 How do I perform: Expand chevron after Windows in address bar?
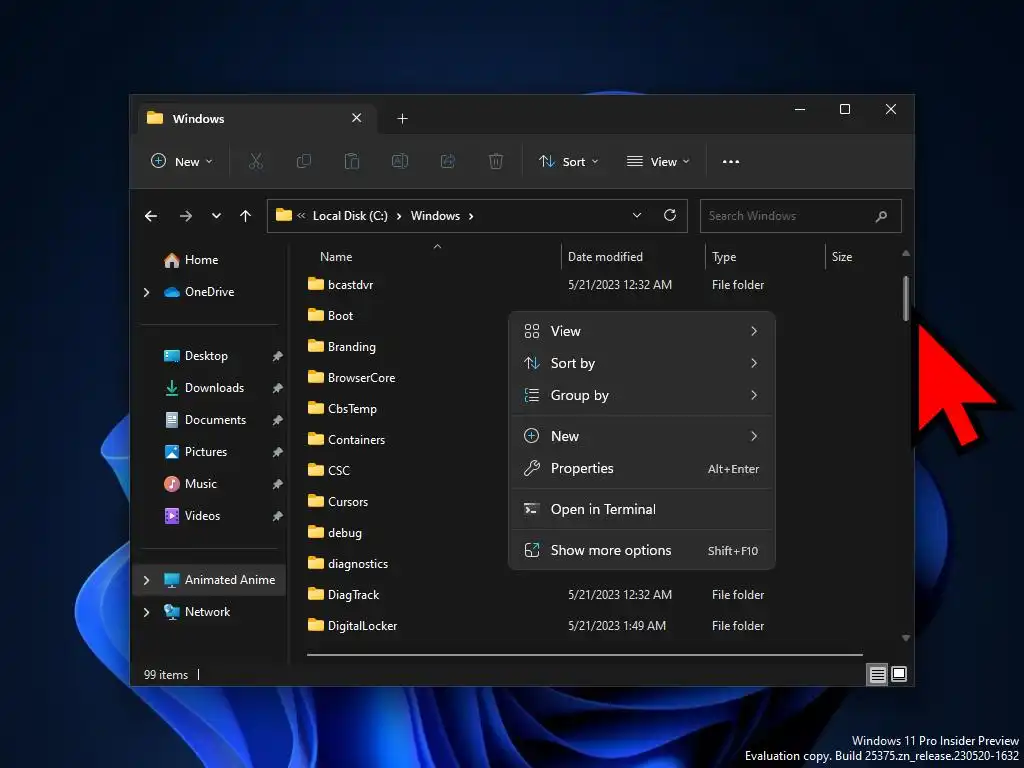click(x=471, y=216)
